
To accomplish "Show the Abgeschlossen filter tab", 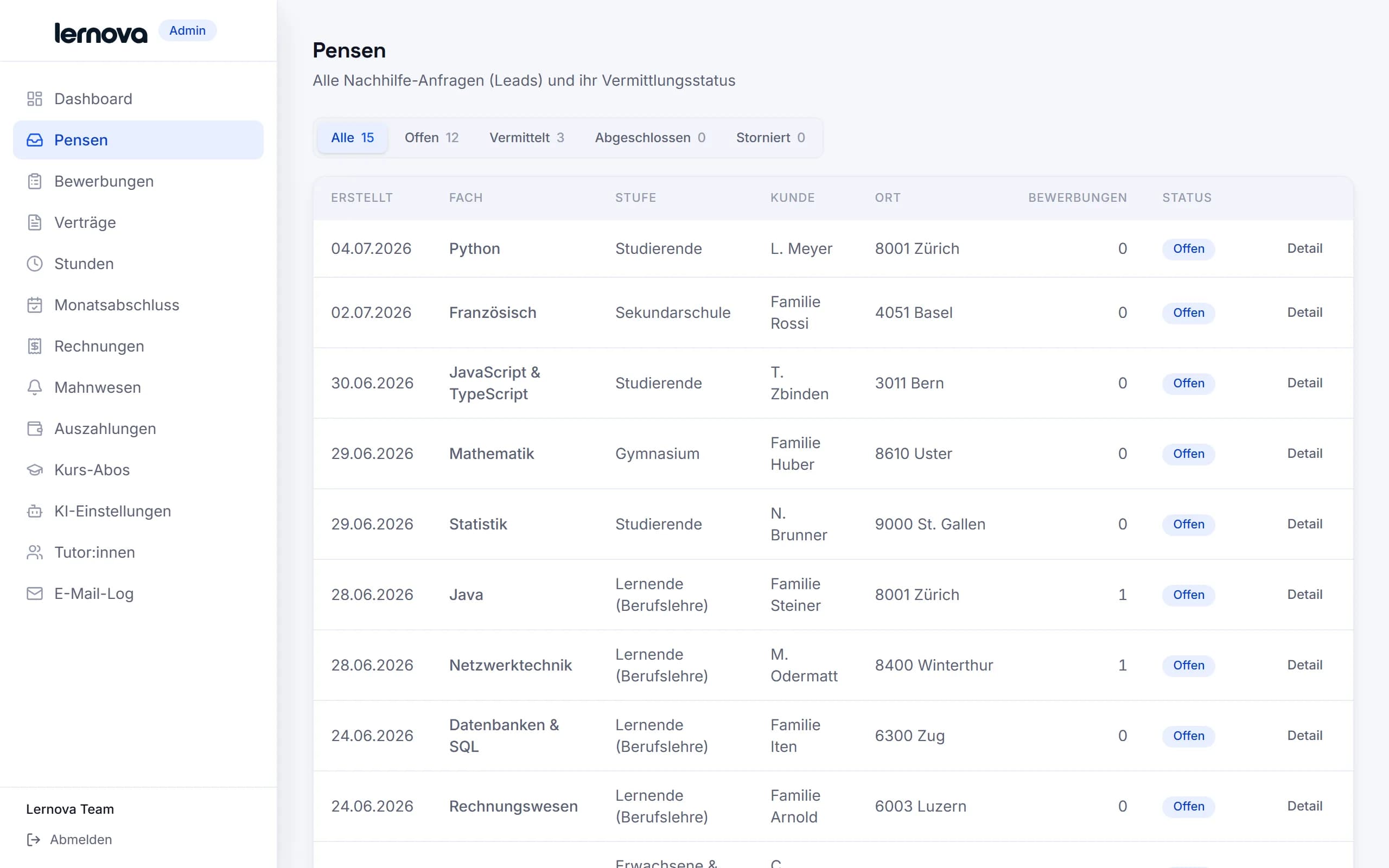I will (x=649, y=138).
